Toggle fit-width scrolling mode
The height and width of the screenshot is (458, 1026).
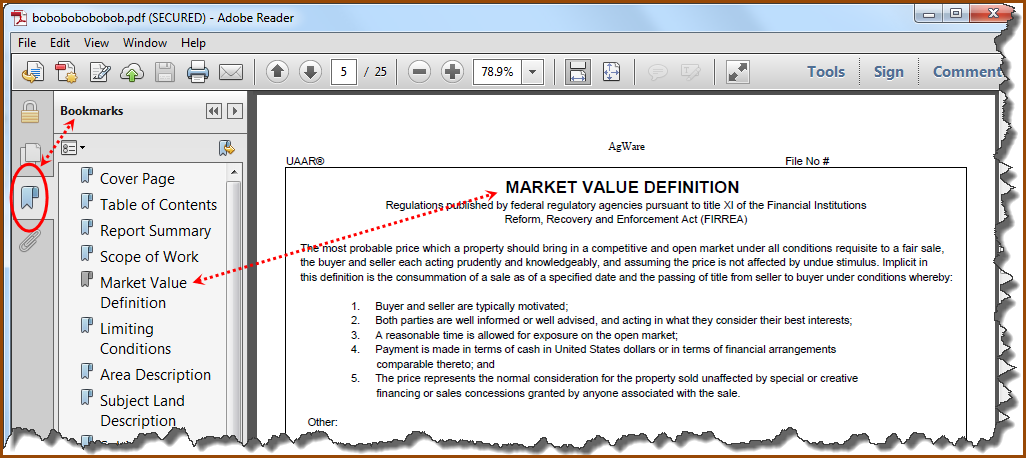[577, 72]
